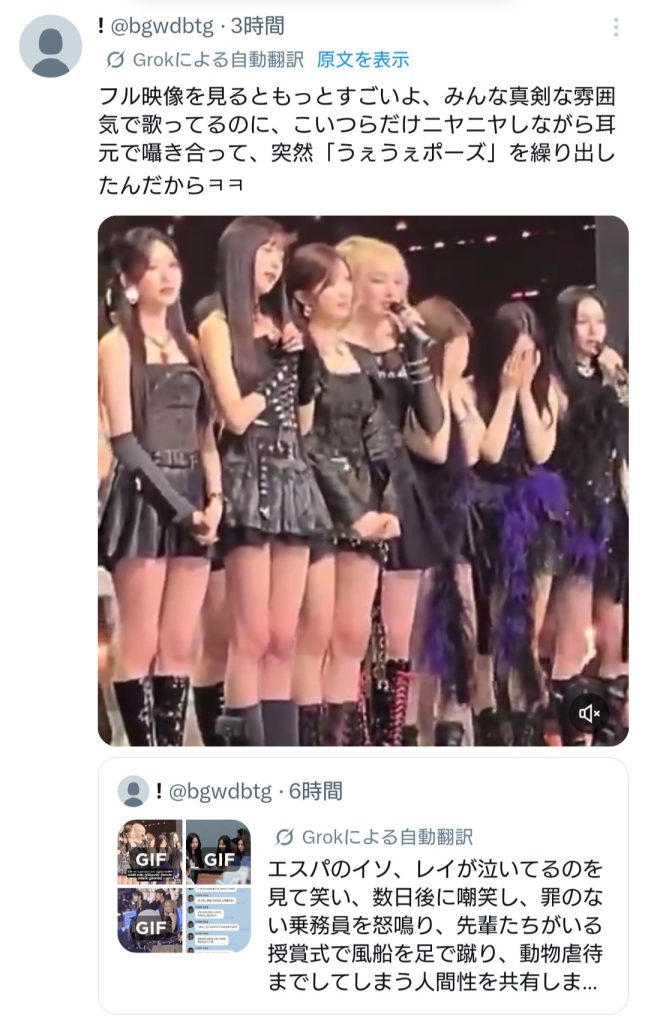This screenshot has height=1024, width=648.
Task: Click the Grok translation icon under username
Action: pos(115,60)
